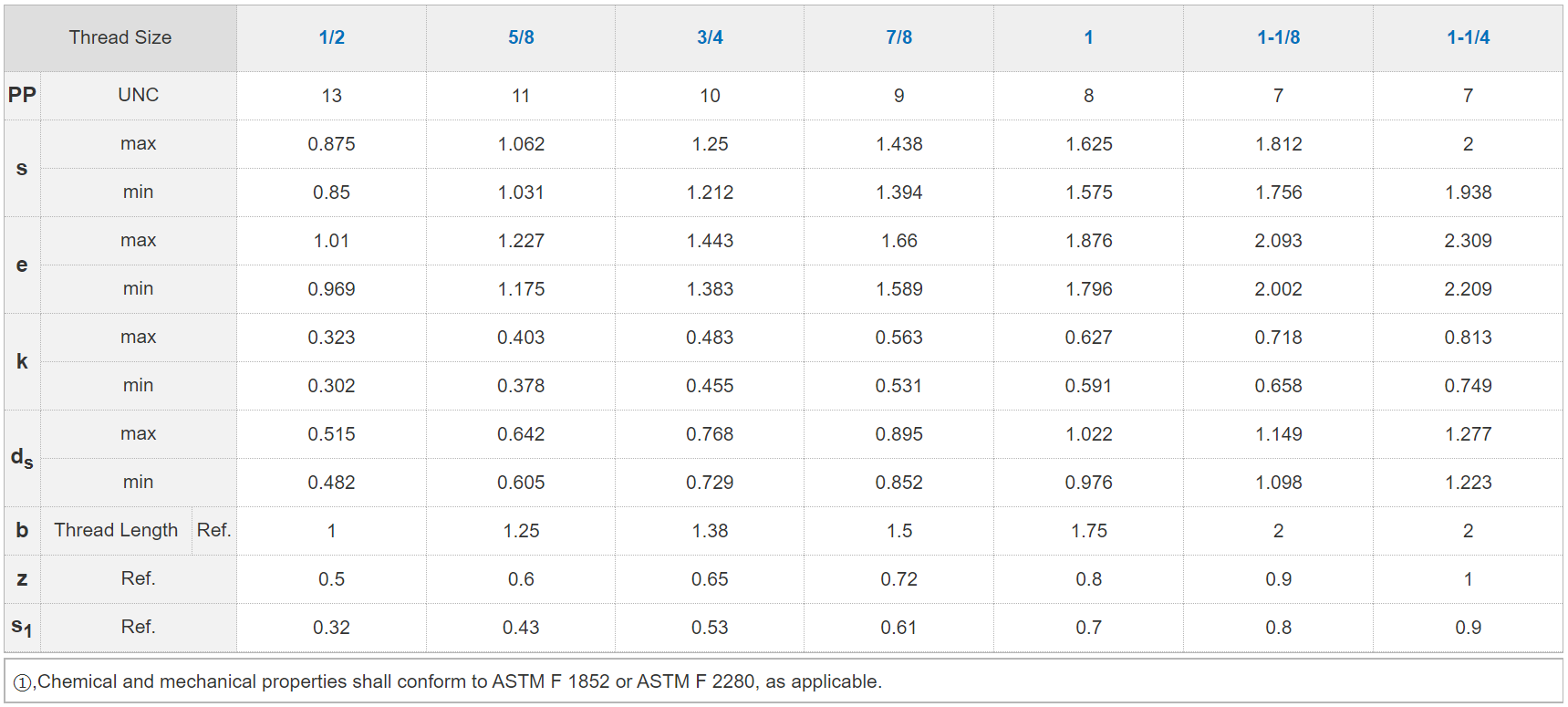Open the 1-1/4 thread size link
Image resolution: width=1568 pixels, height=707 pixels.
point(1468,37)
